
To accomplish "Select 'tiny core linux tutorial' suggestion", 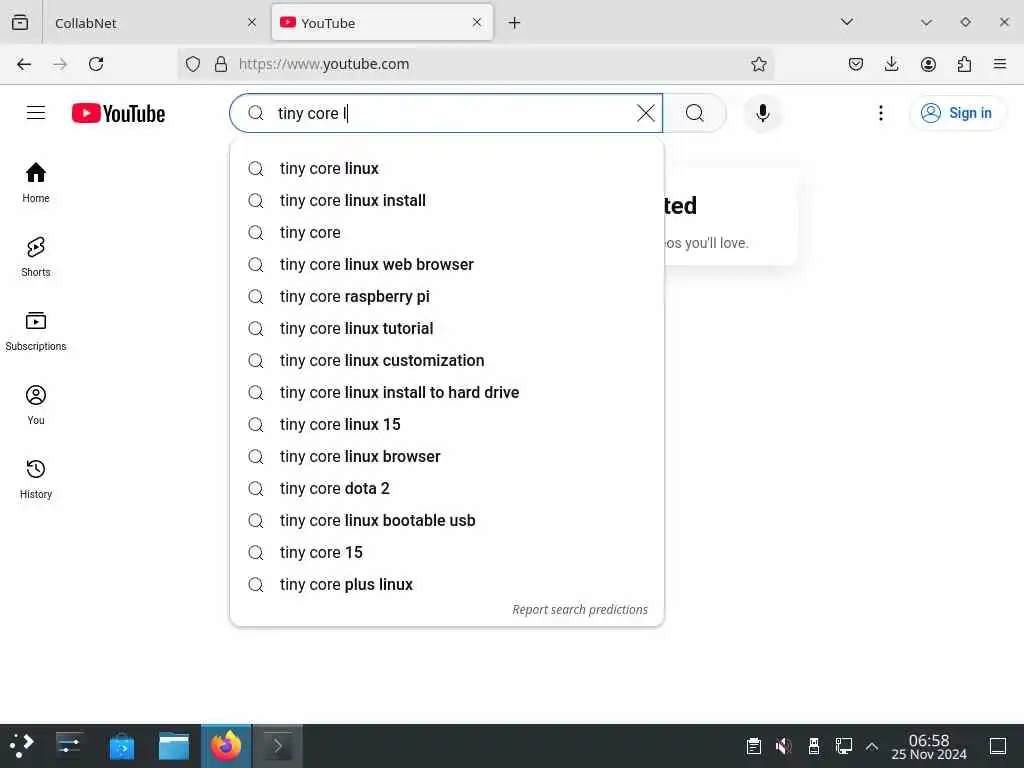I will click(x=447, y=328).
